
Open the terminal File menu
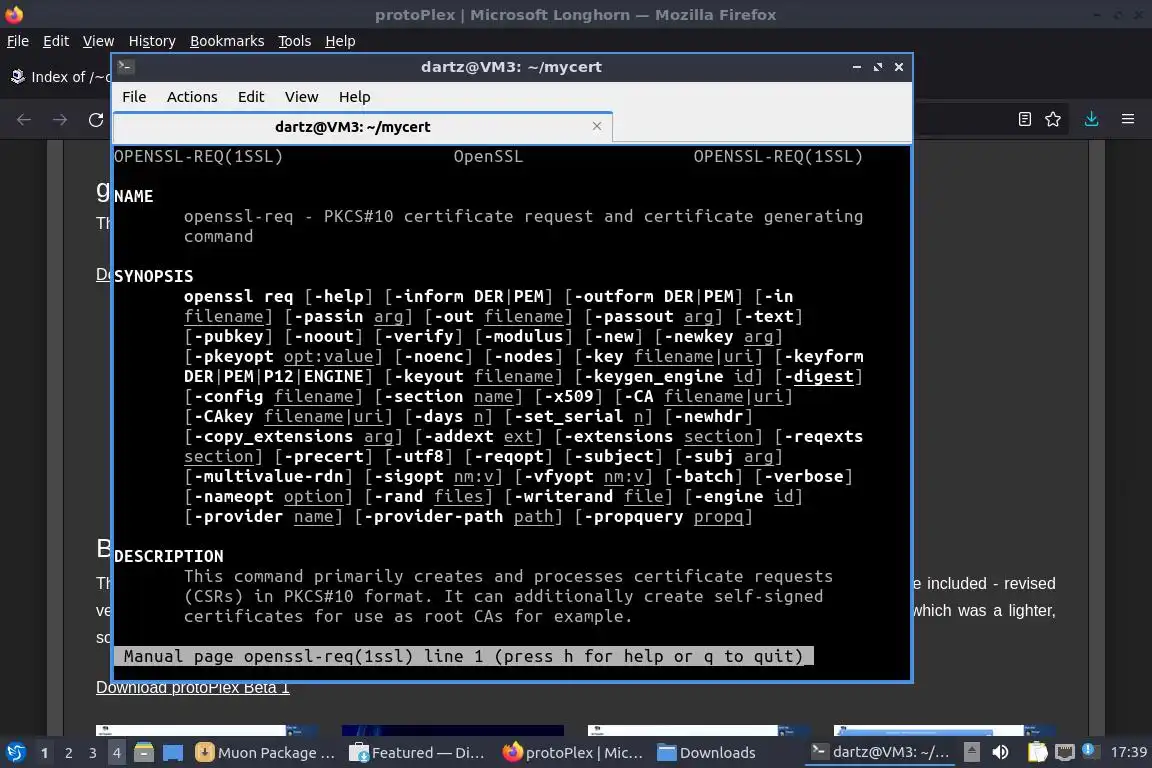(x=134, y=97)
